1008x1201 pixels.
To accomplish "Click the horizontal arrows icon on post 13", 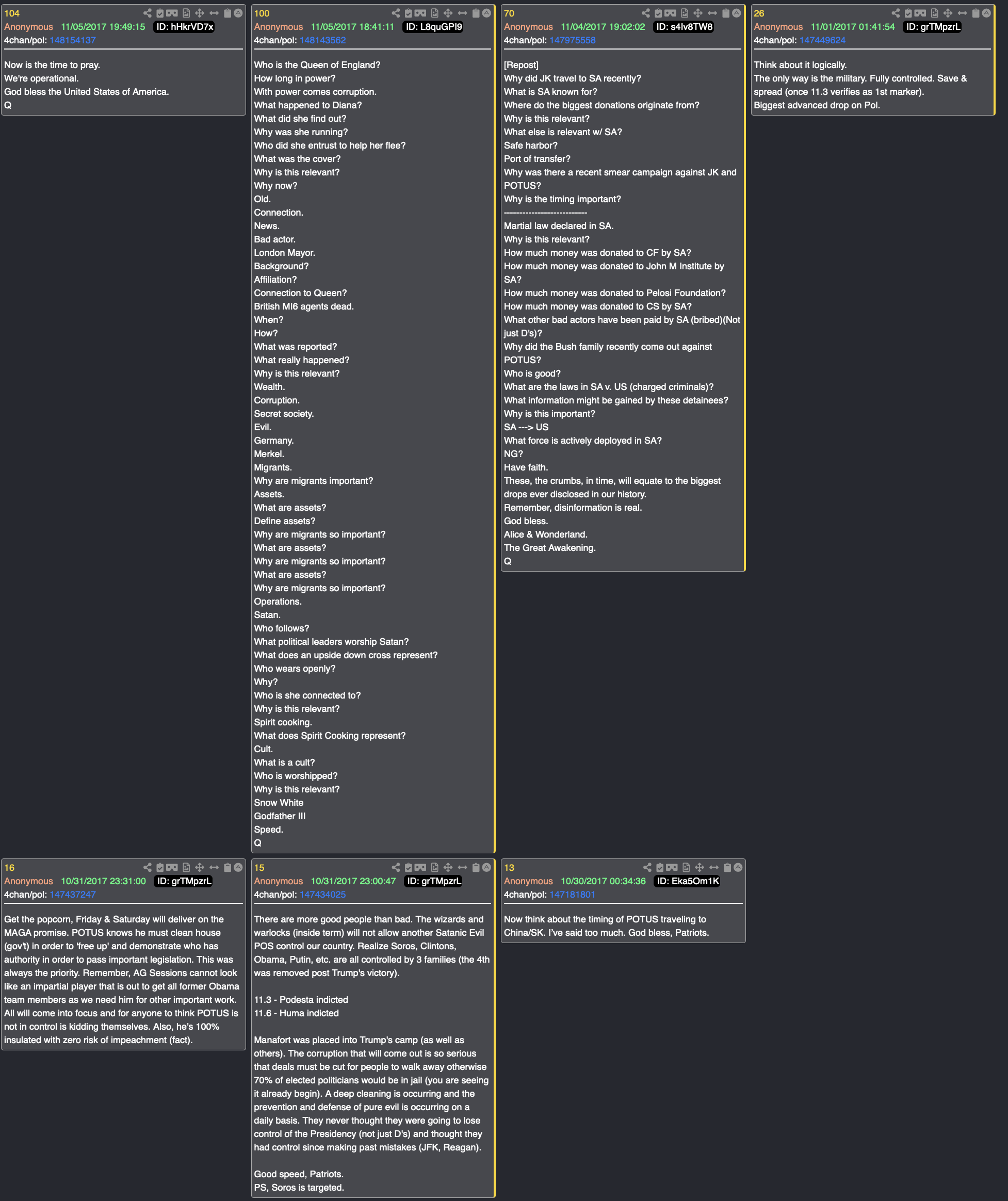I will (713, 868).
